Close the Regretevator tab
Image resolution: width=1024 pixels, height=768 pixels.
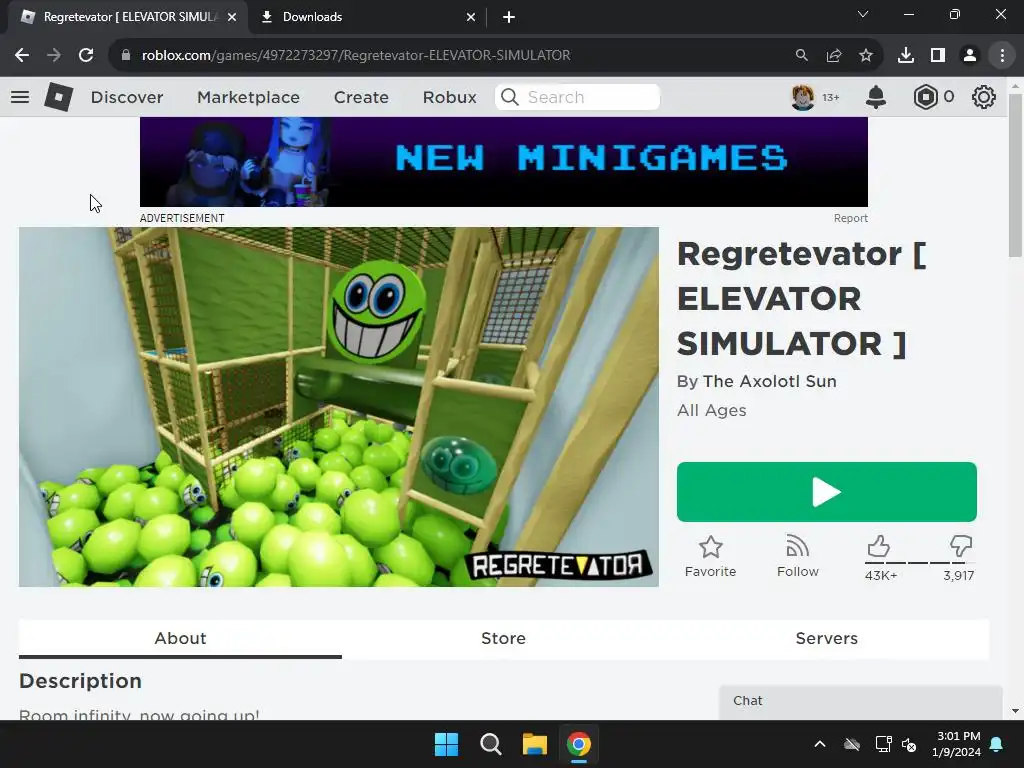click(x=232, y=18)
